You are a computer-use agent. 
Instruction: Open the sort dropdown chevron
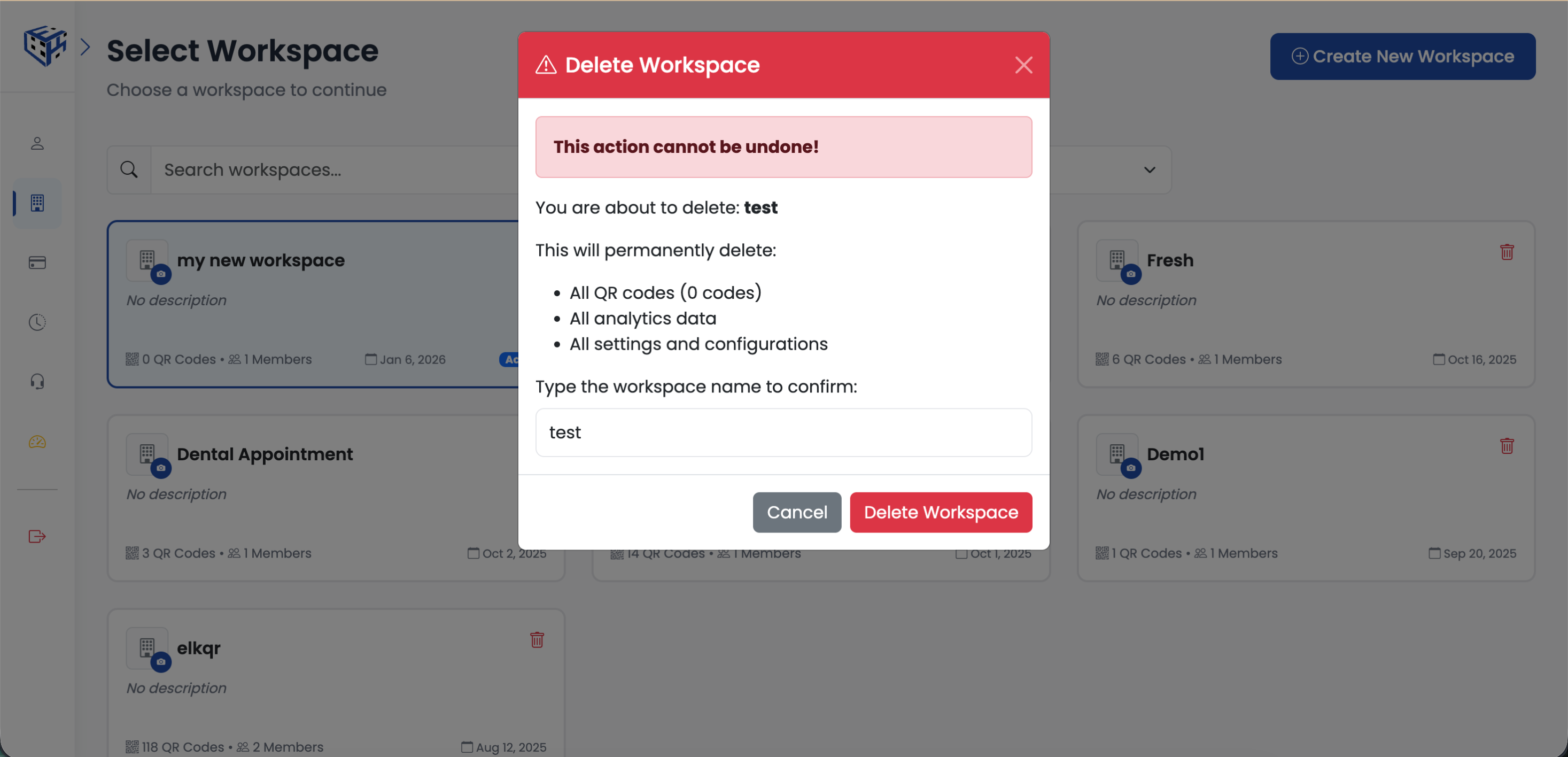click(1149, 169)
